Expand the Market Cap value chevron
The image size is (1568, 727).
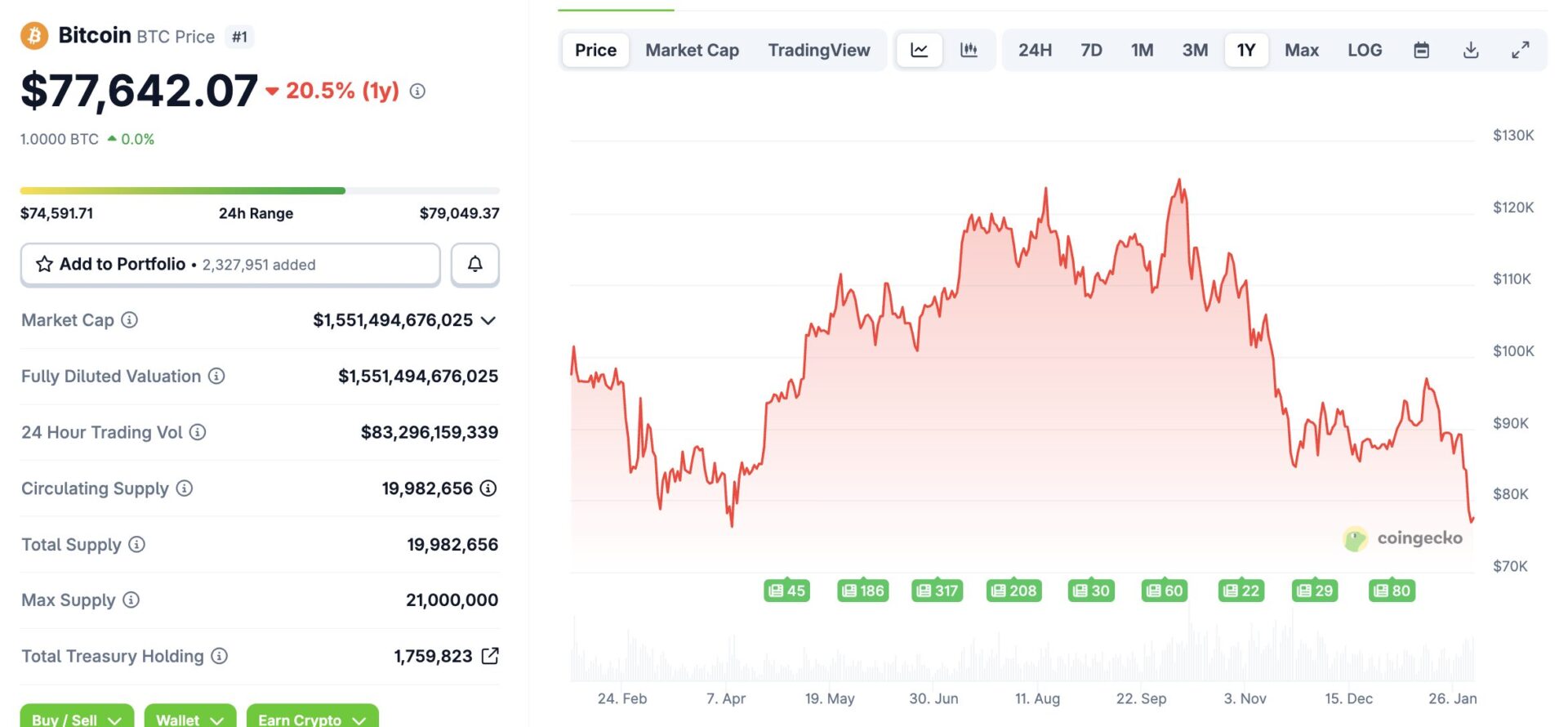tap(488, 320)
